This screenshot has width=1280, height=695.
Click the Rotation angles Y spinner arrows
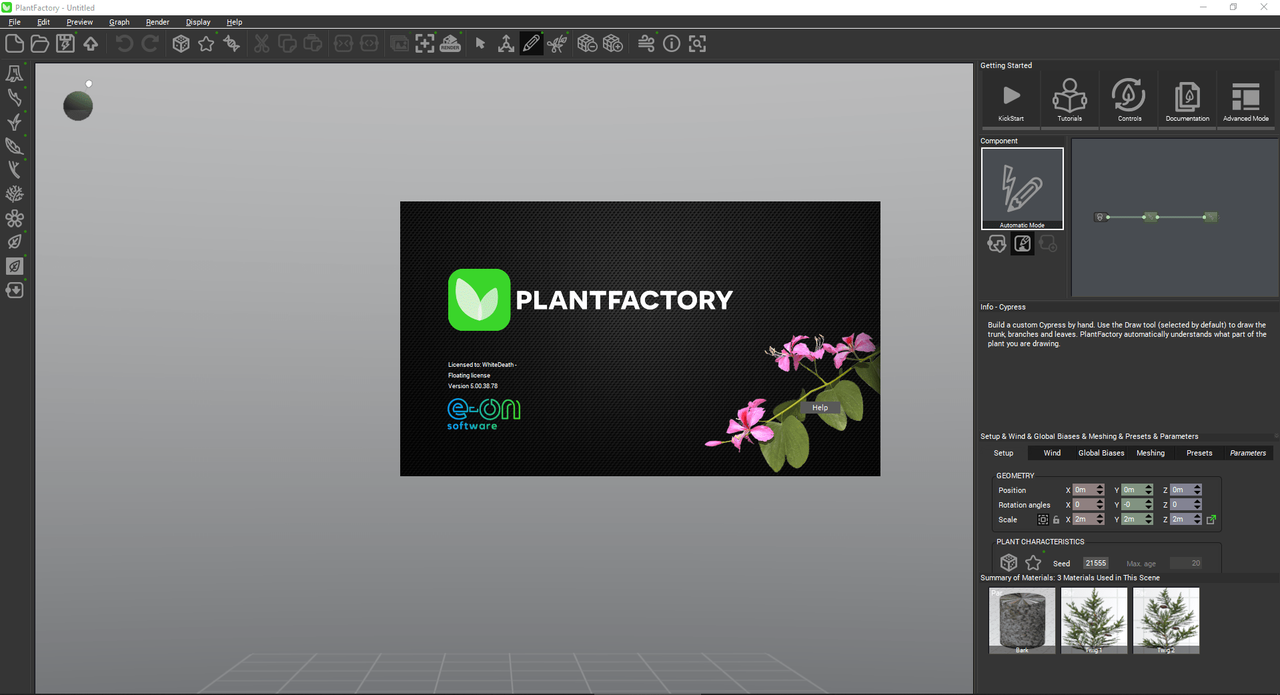1150,505
